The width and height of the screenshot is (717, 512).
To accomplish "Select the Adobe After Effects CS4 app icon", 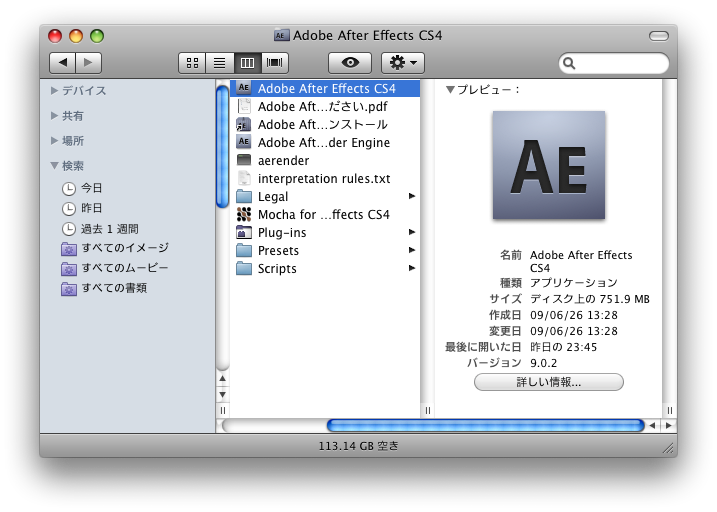I will coord(244,88).
